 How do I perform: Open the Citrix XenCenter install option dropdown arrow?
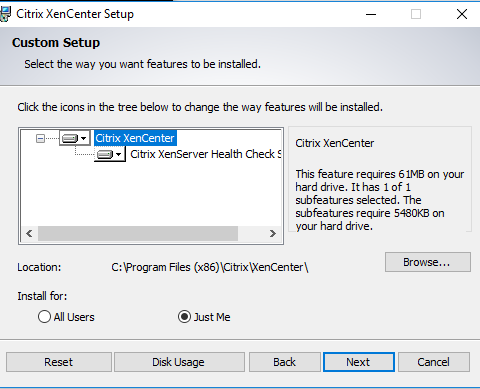[84, 138]
